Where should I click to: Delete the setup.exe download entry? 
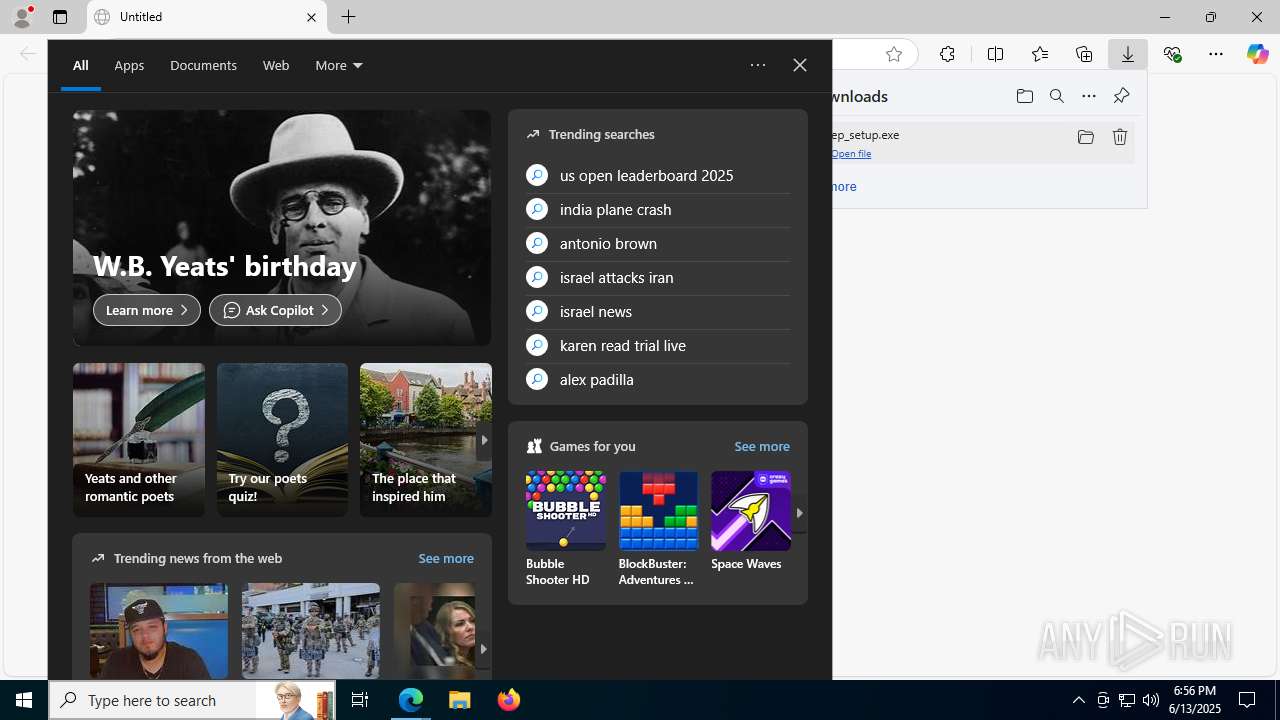click(x=1120, y=137)
